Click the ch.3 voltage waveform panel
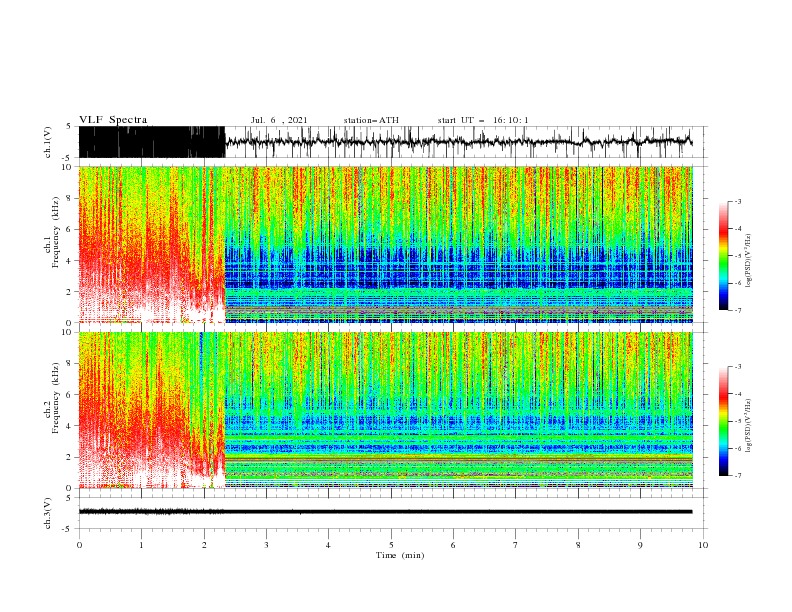Screen dimensions: 792x612 pyautogui.click(x=391, y=513)
